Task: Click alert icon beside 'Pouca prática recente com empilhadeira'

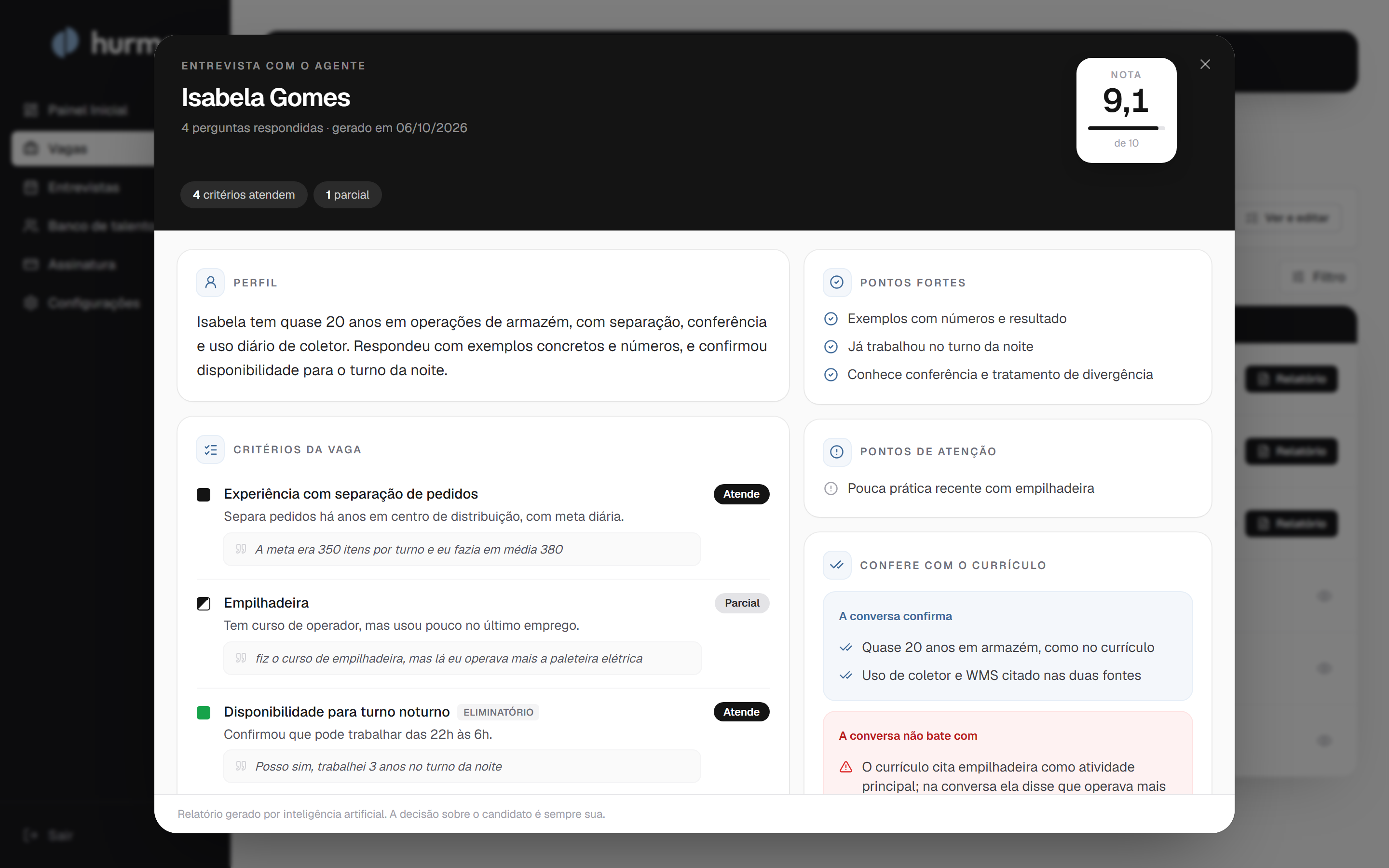Action: tap(831, 488)
